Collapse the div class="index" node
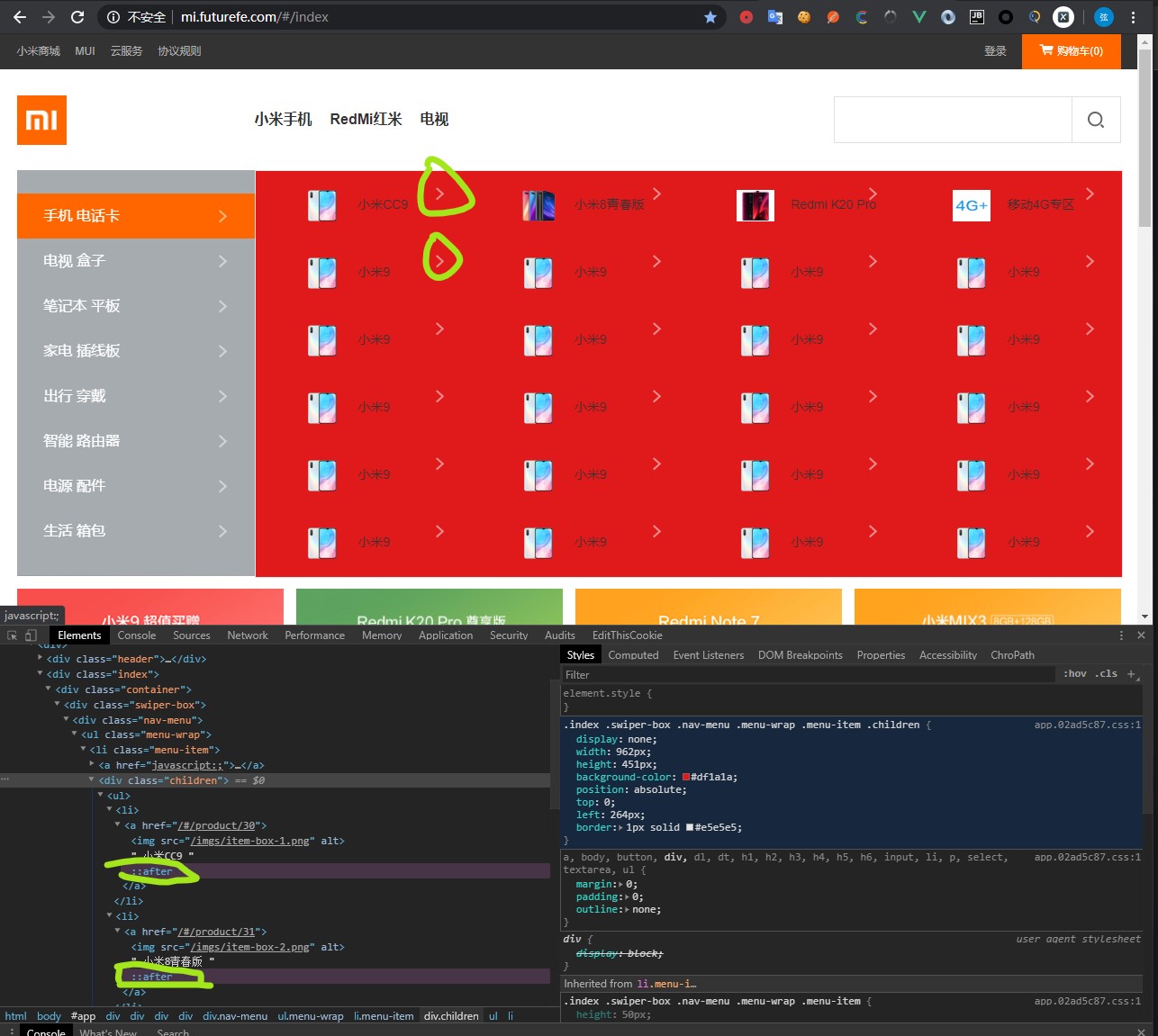Screen dimensions: 1158x1036 click(x=41, y=674)
